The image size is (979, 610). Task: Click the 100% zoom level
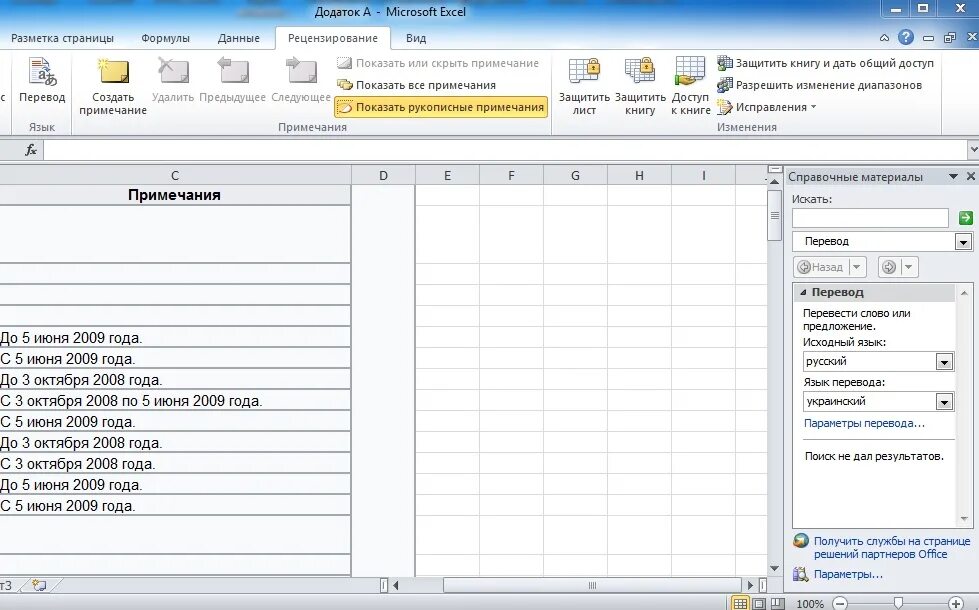click(x=810, y=604)
